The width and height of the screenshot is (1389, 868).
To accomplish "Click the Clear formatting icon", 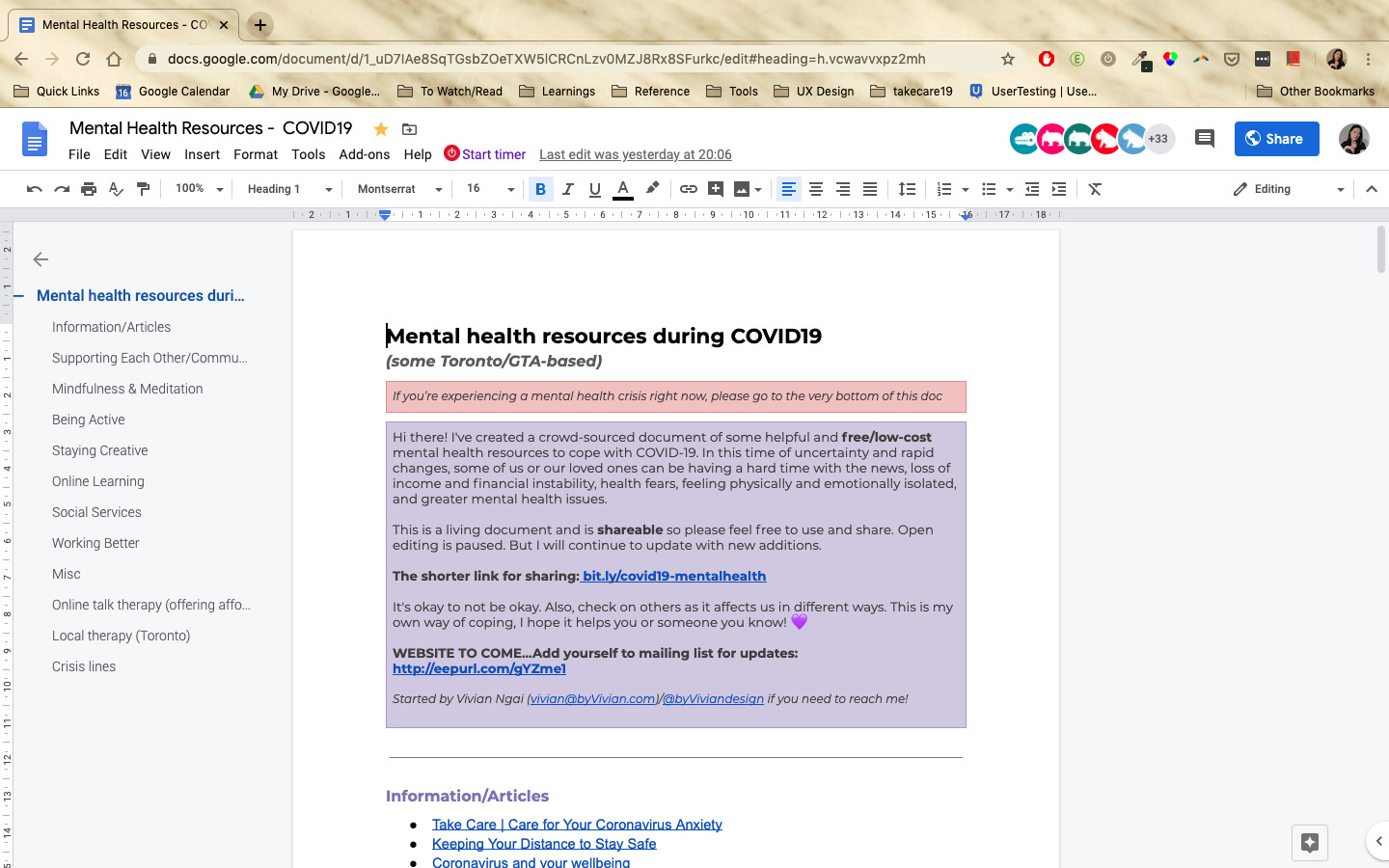I will click(x=1095, y=189).
